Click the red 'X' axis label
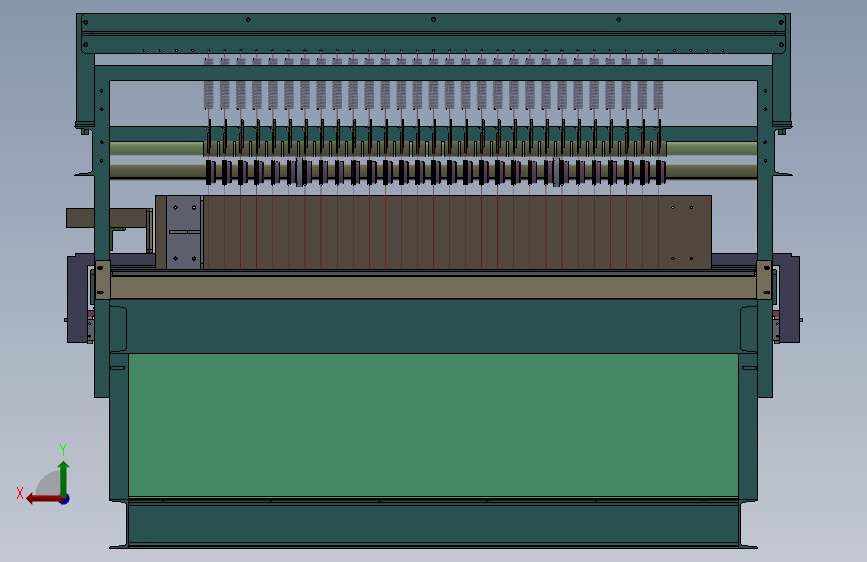The height and width of the screenshot is (562, 867). [x=20, y=493]
